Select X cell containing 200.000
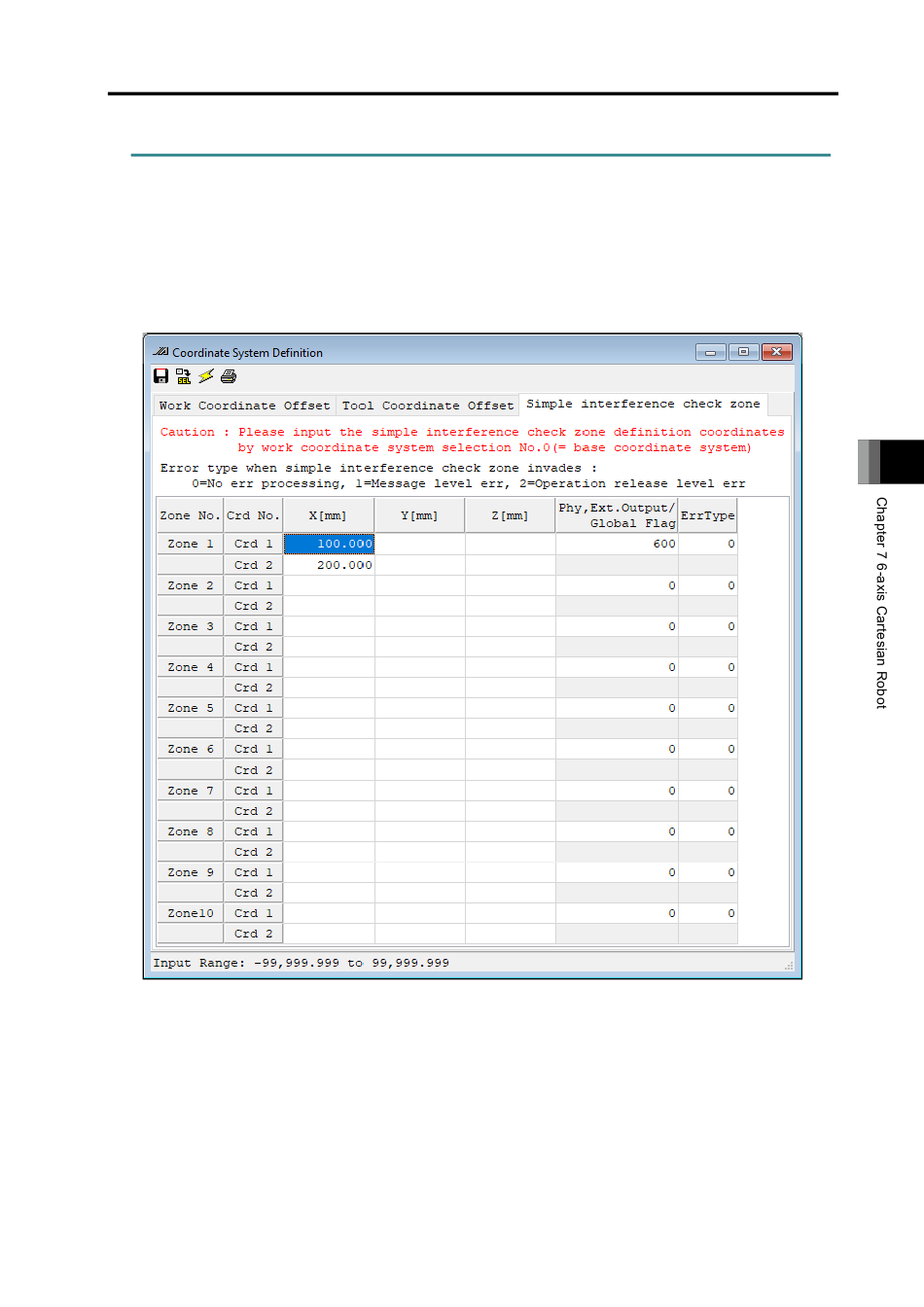This screenshot has width=924, height=1307. (x=329, y=565)
